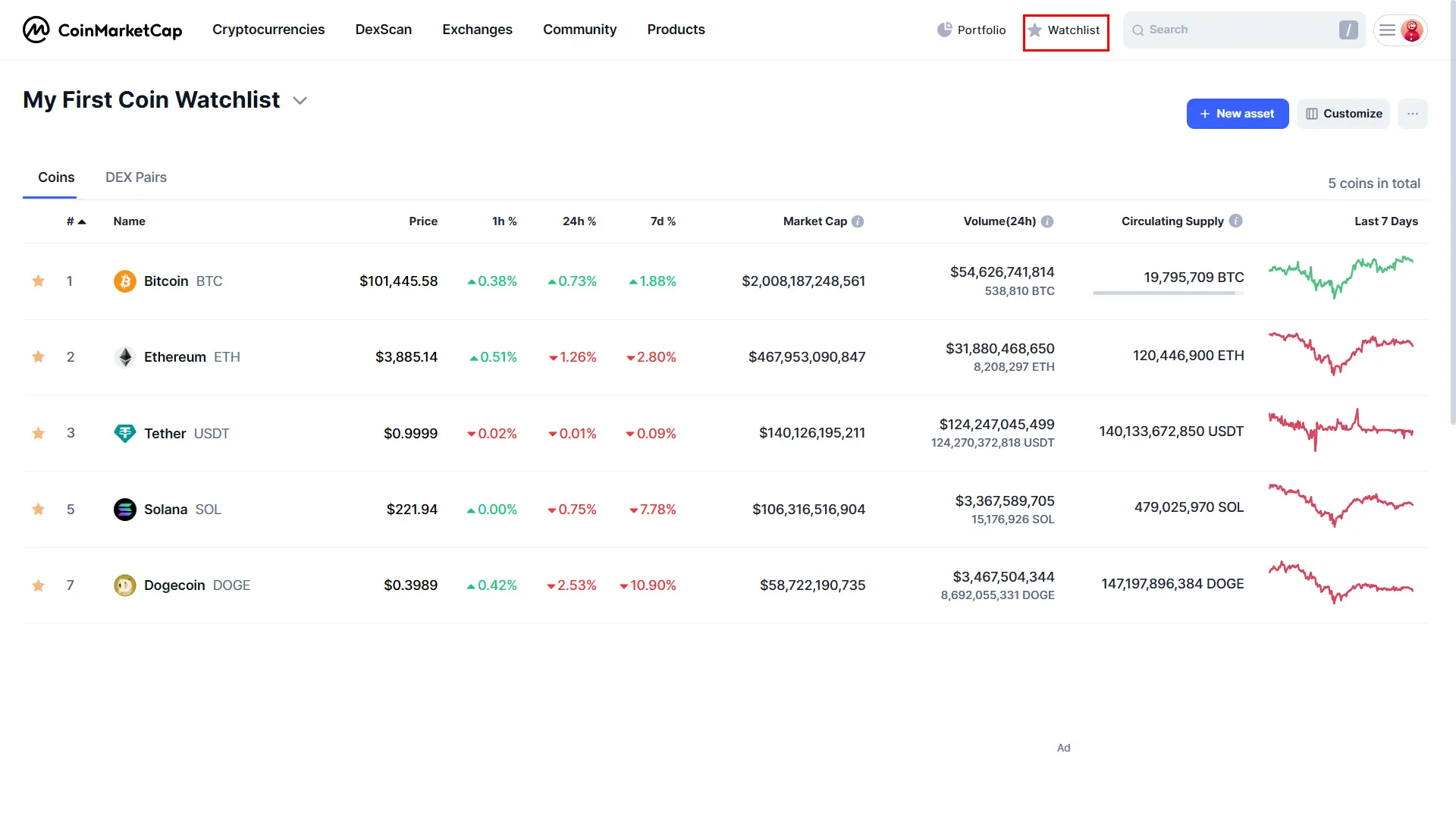Click the Search bar icon
This screenshot has width=1456, height=819.
pyautogui.click(x=1139, y=29)
